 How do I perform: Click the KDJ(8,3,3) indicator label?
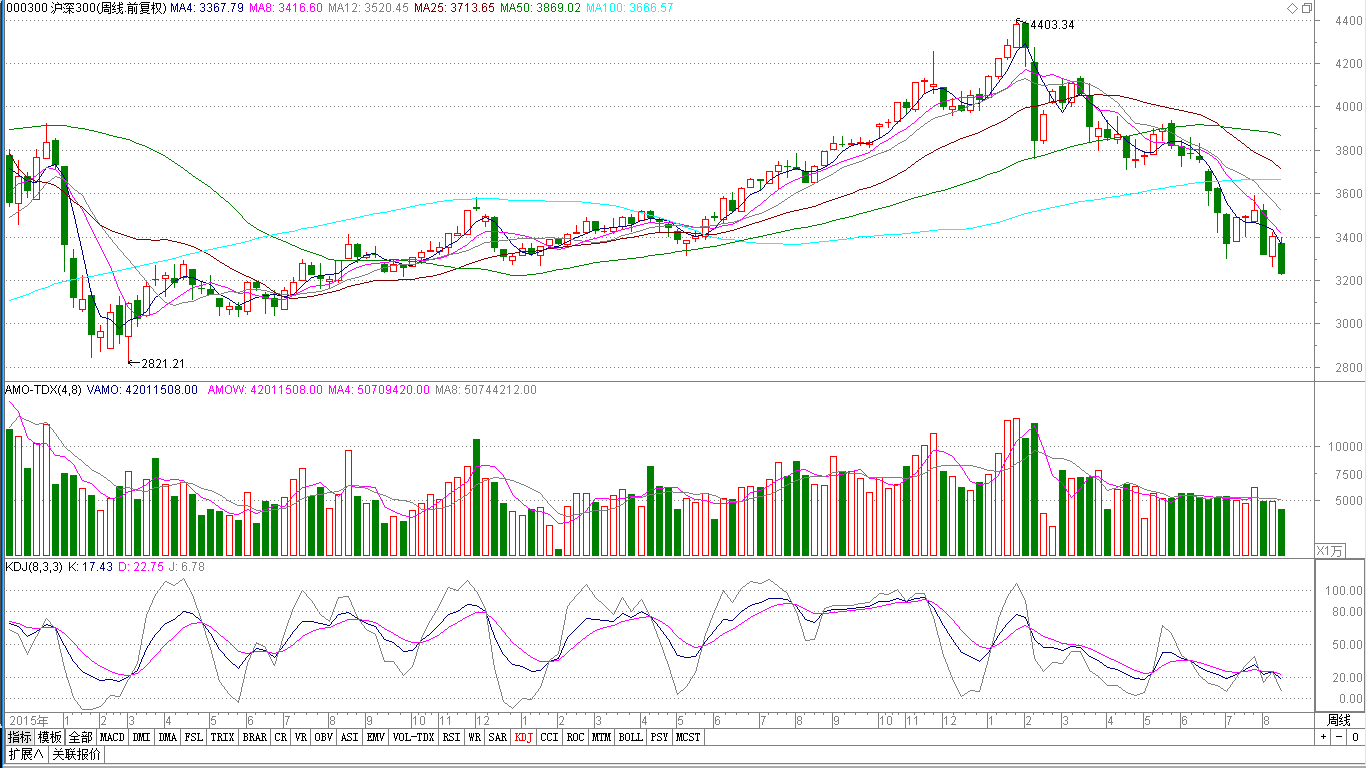[x=34, y=567]
